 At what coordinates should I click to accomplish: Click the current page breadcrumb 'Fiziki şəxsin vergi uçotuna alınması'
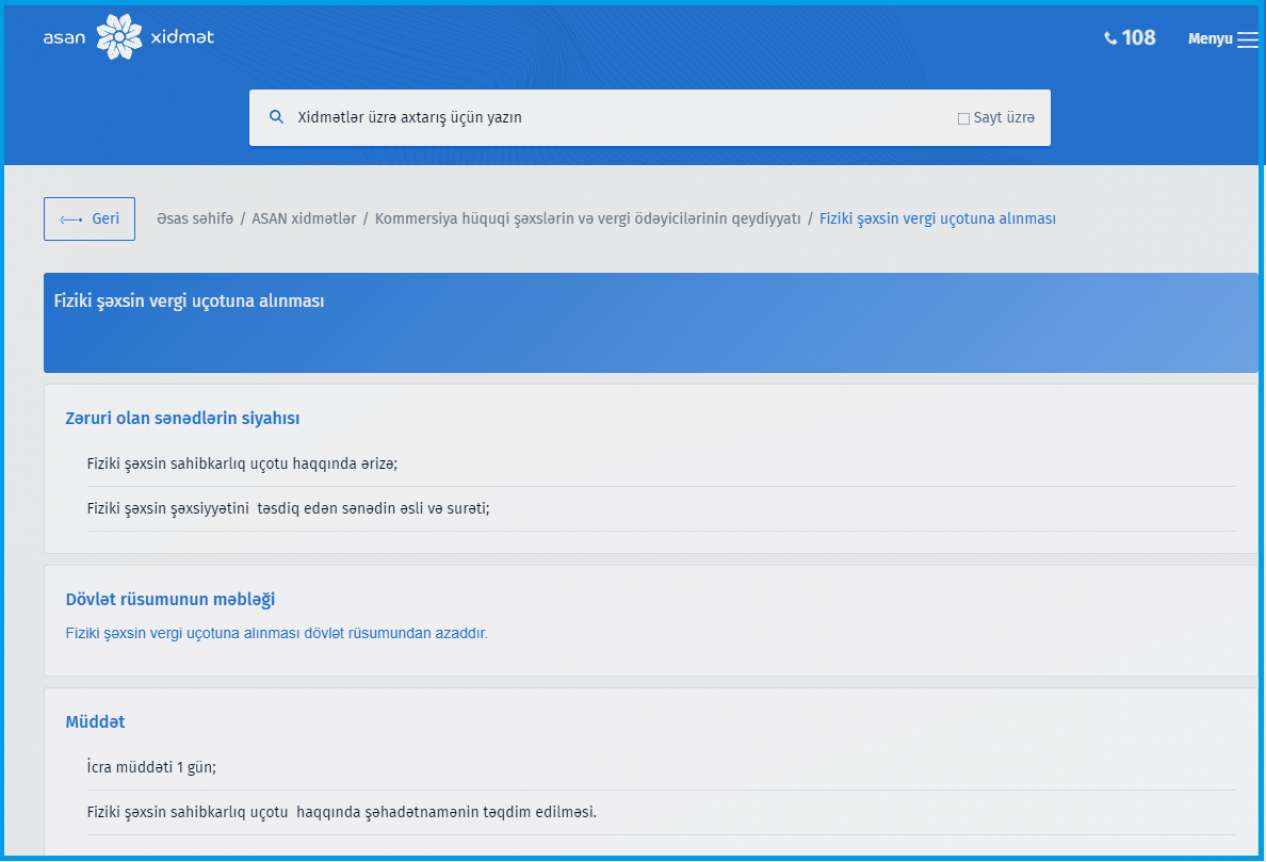click(x=937, y=219)
